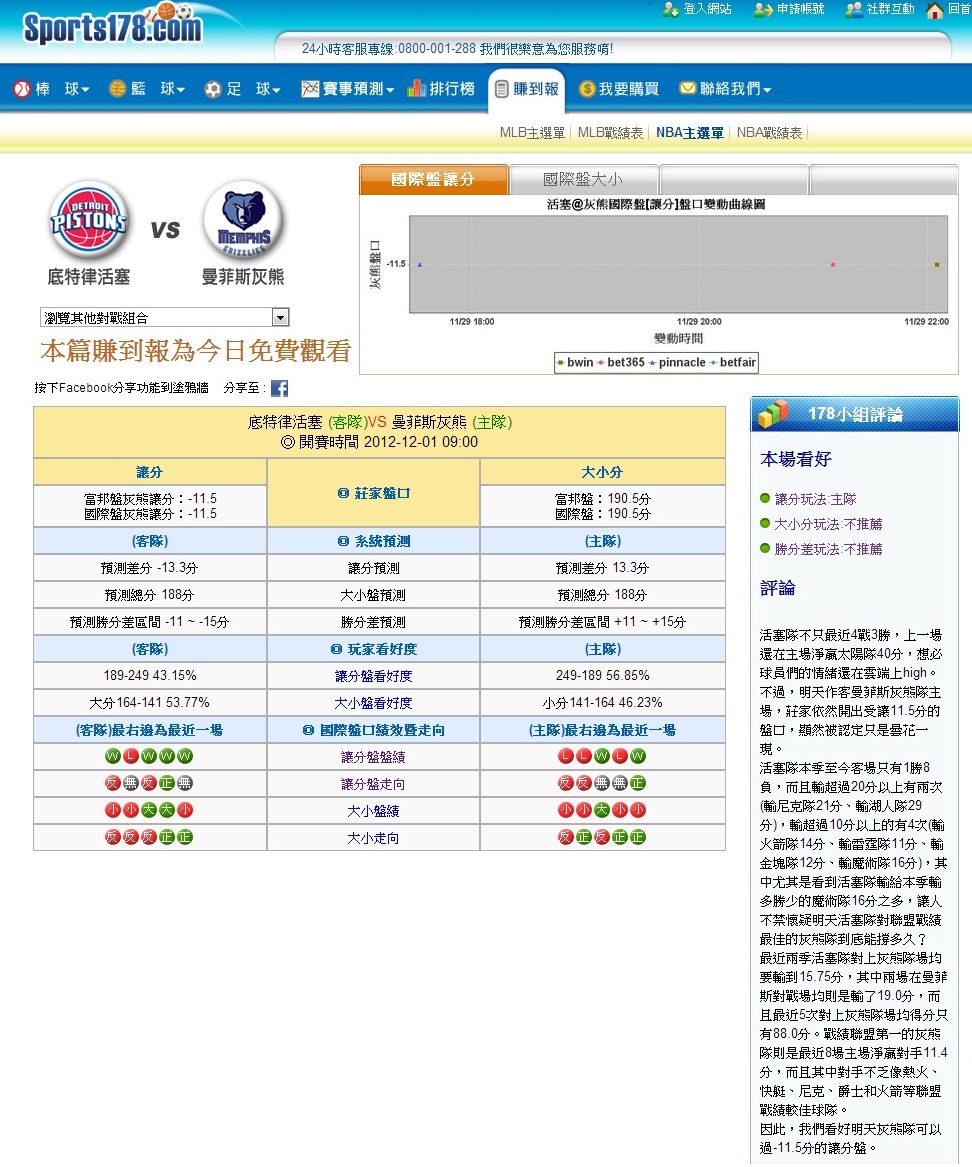
Task: Open the 賽事預測 predictions dropdown
Action: (348, 89)
